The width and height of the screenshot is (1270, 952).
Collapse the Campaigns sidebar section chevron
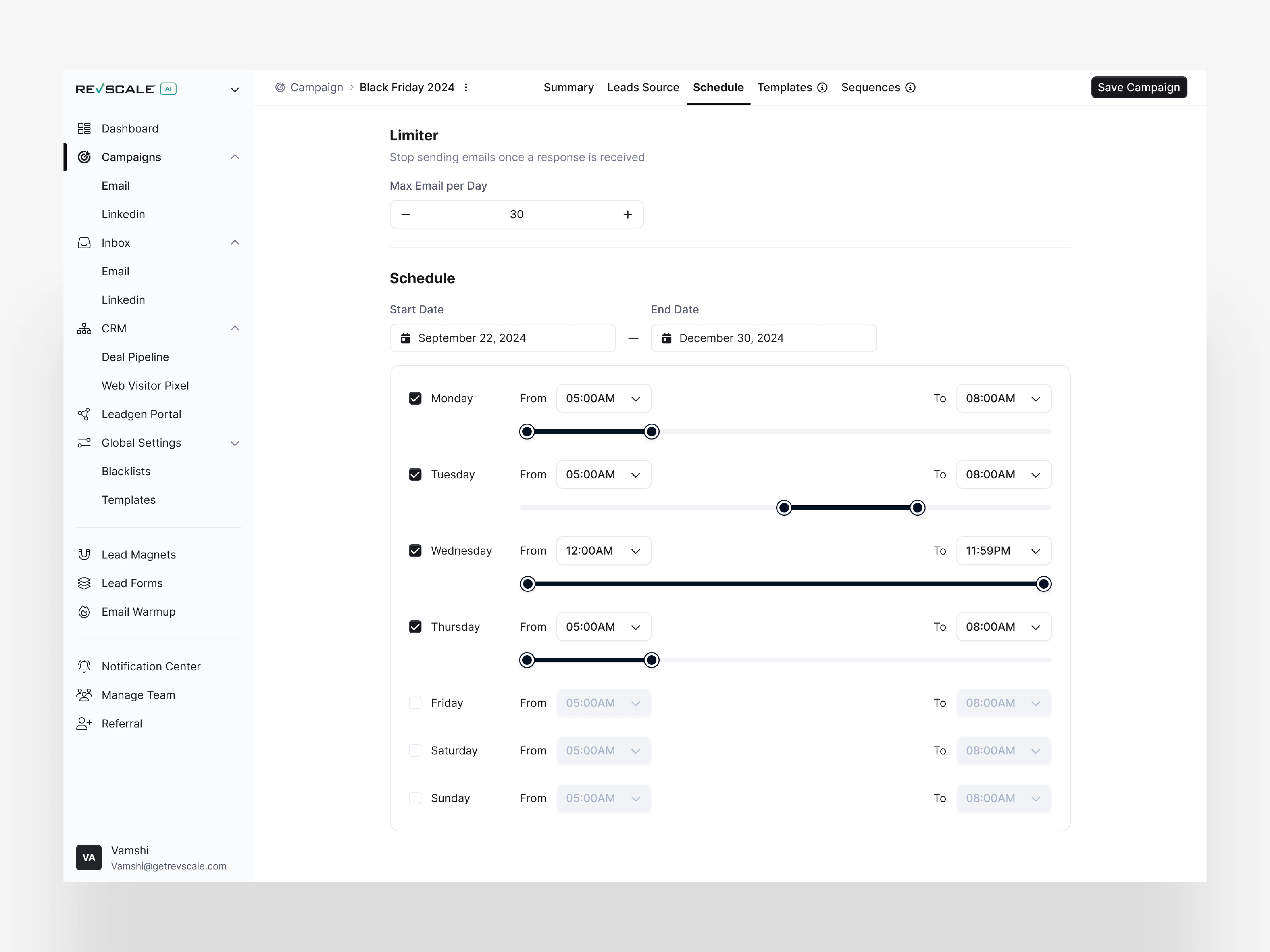point(235,157)
